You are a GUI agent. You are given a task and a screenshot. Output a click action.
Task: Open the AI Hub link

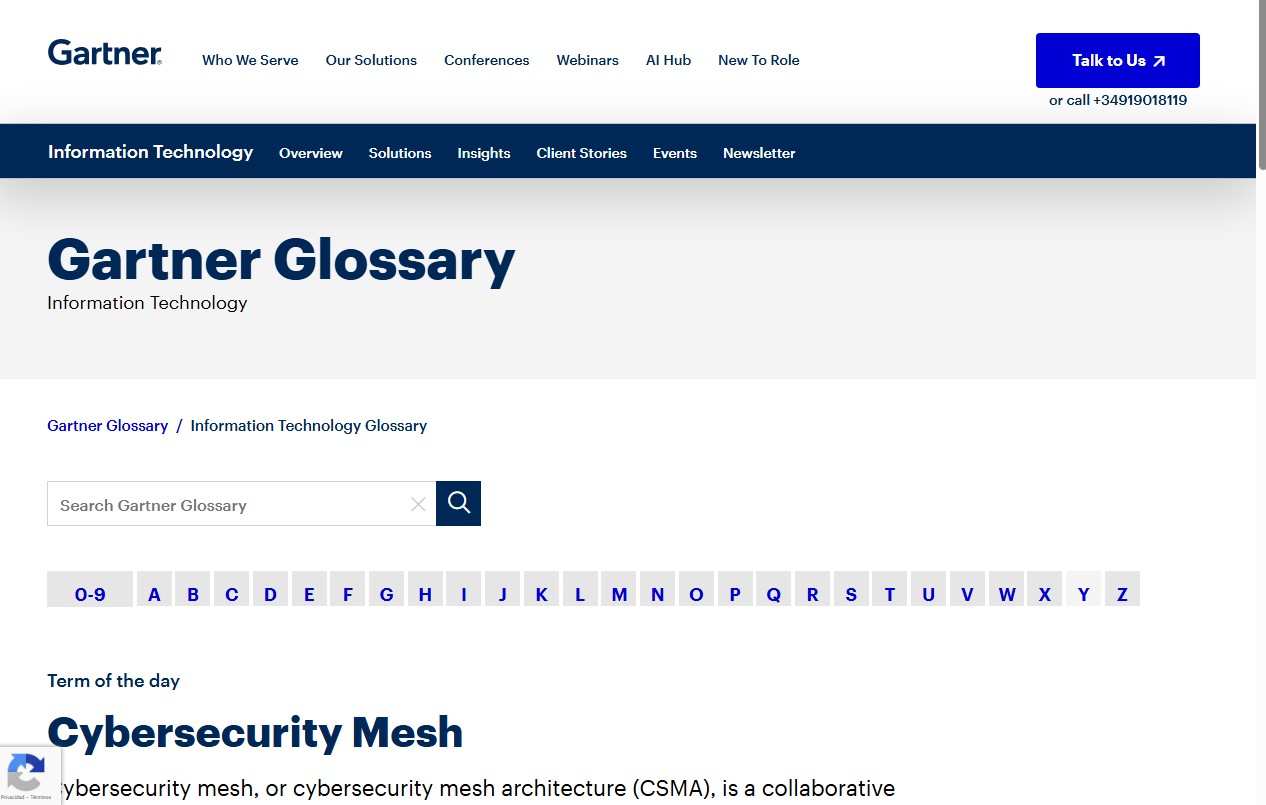tap(668, 60)
